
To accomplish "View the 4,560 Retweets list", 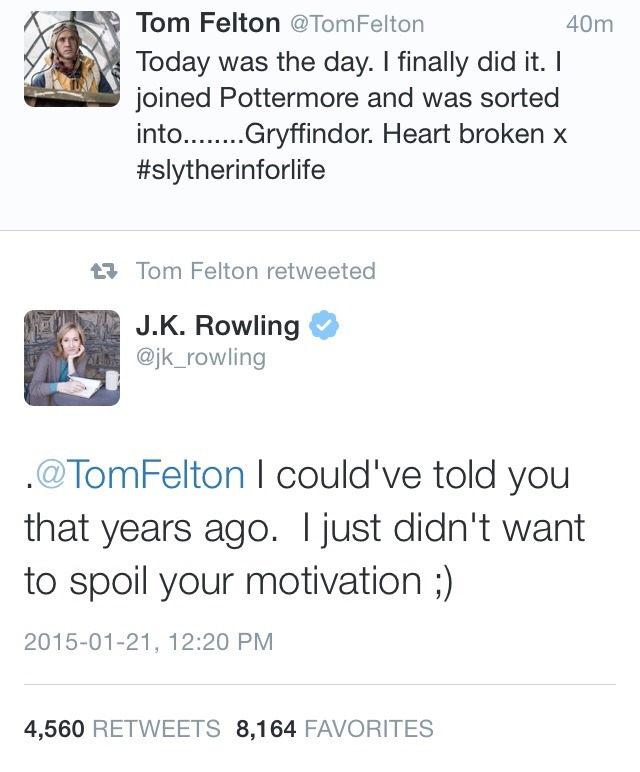I will pyautogui.click(x=121, y=729).
